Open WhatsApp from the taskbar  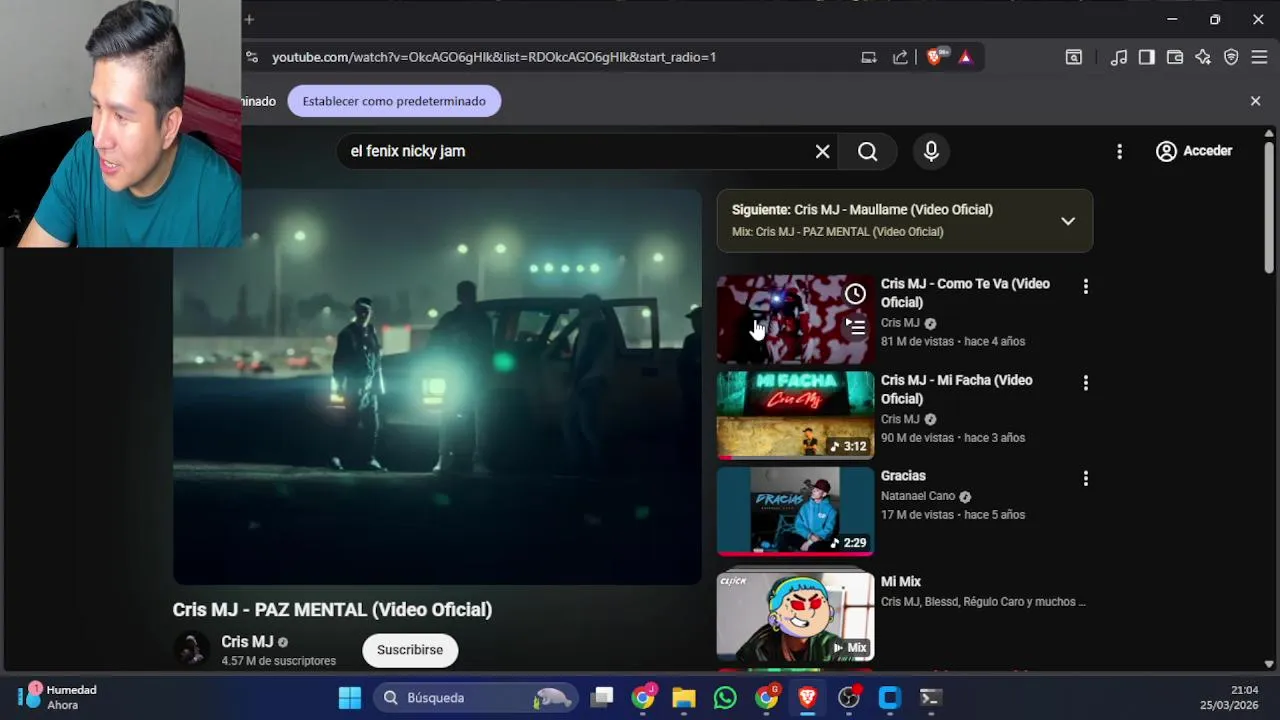click(x=725, y=698)
